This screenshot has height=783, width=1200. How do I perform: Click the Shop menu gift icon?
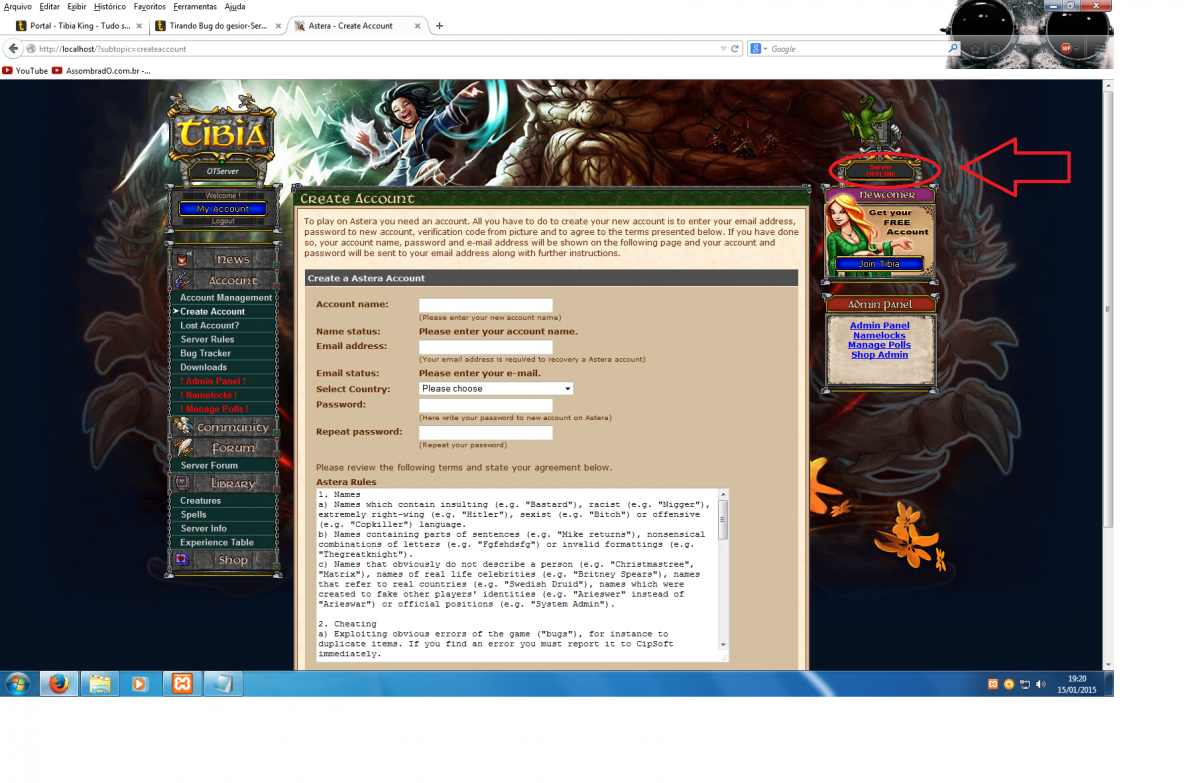[x=182, y=560]
